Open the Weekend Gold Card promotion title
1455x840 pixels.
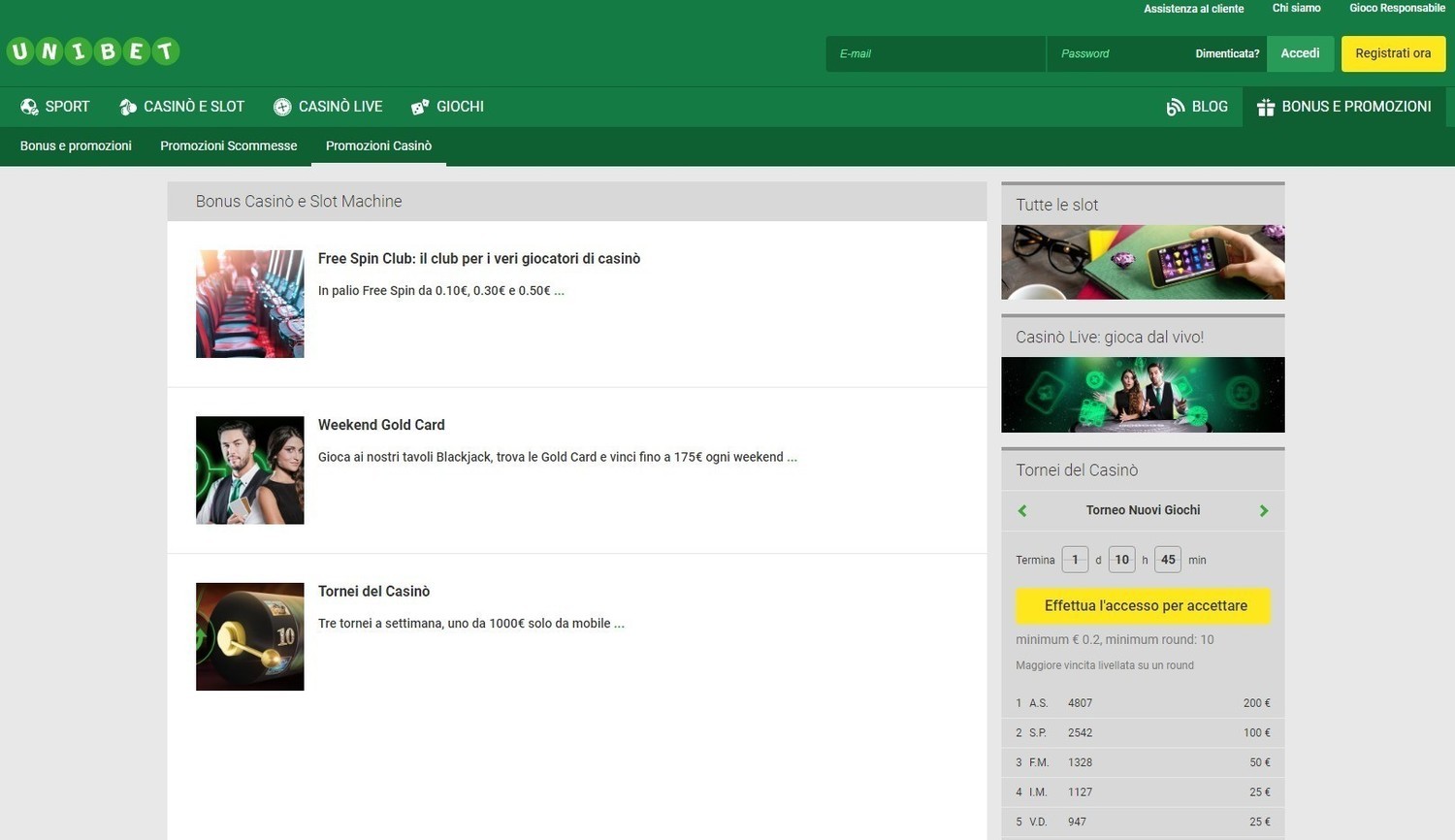[x=381, y=425]
